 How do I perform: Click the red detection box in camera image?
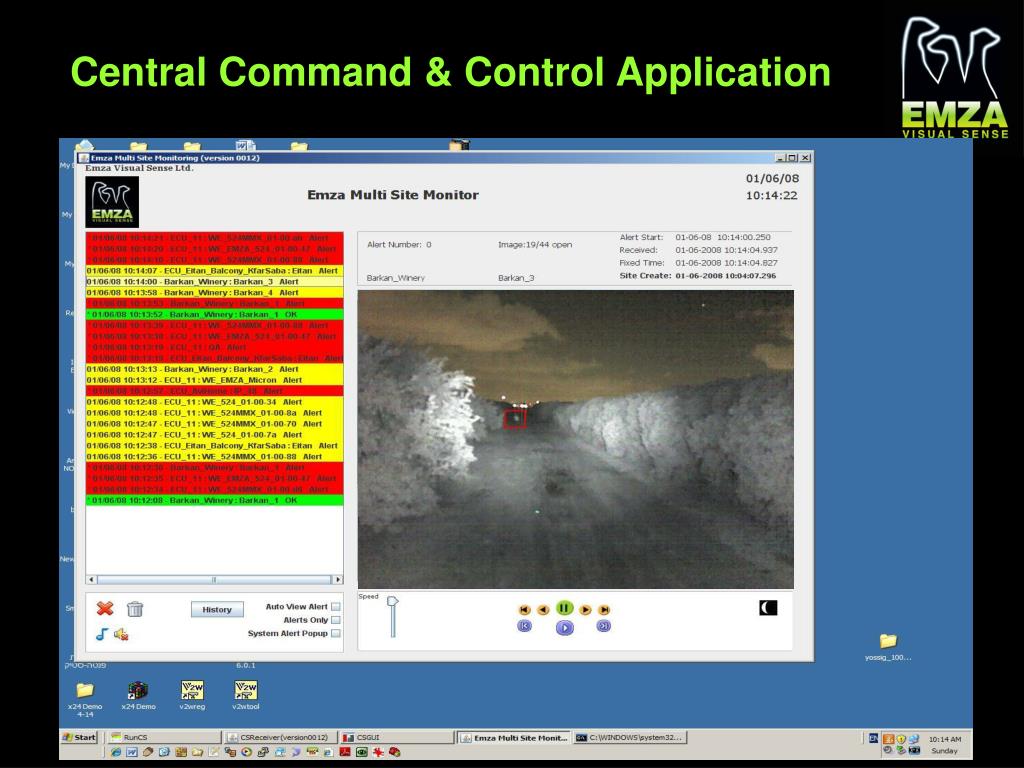click(515, 419)
